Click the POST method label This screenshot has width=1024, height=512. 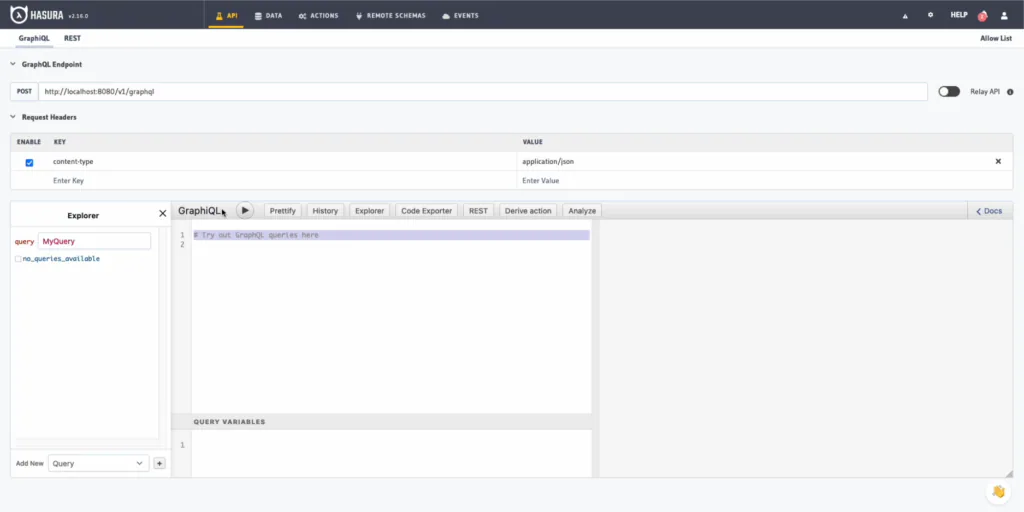[x=24, y=91]
